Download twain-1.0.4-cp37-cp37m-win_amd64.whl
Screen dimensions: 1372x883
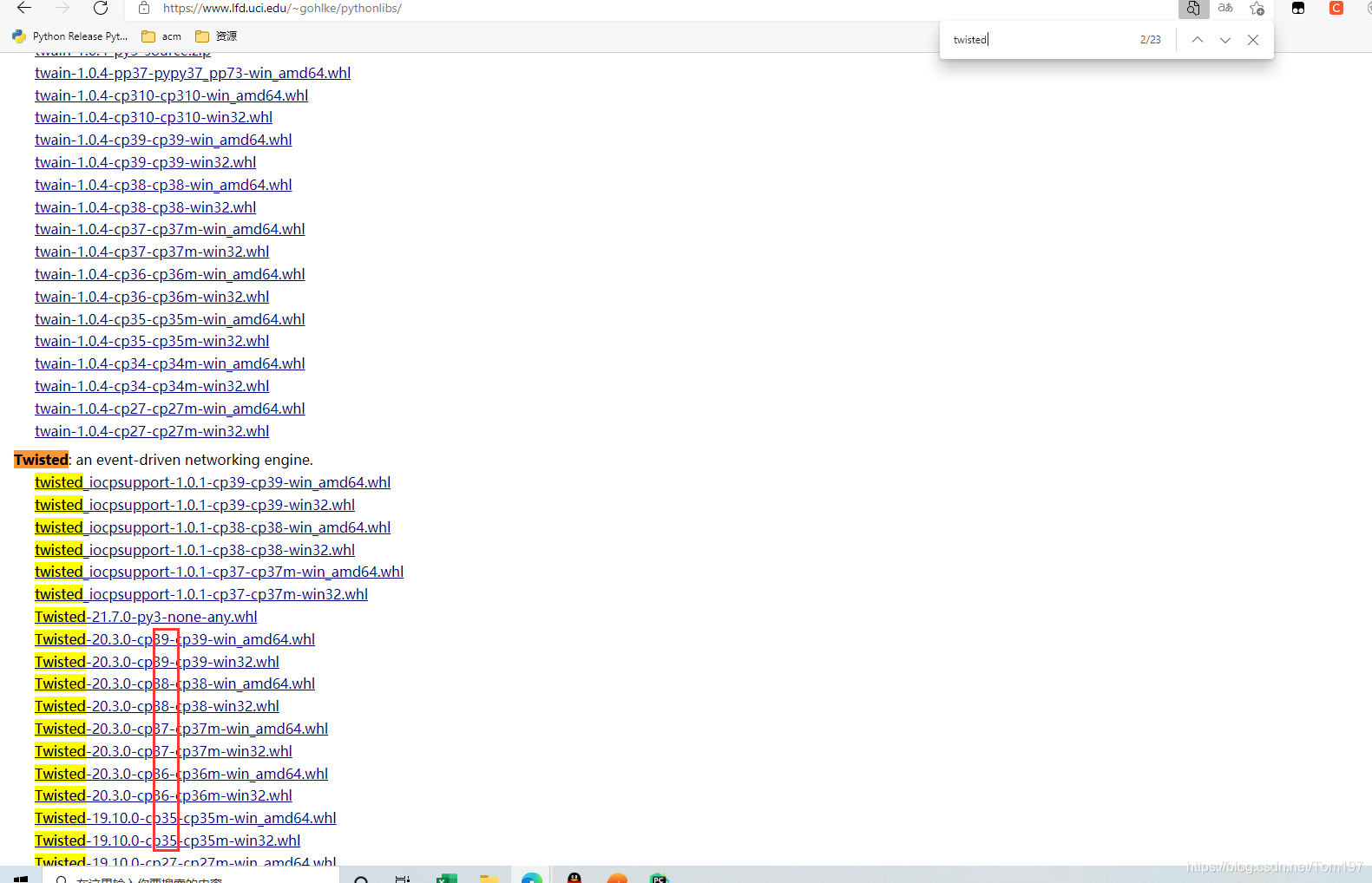click(x=170, y=229)
